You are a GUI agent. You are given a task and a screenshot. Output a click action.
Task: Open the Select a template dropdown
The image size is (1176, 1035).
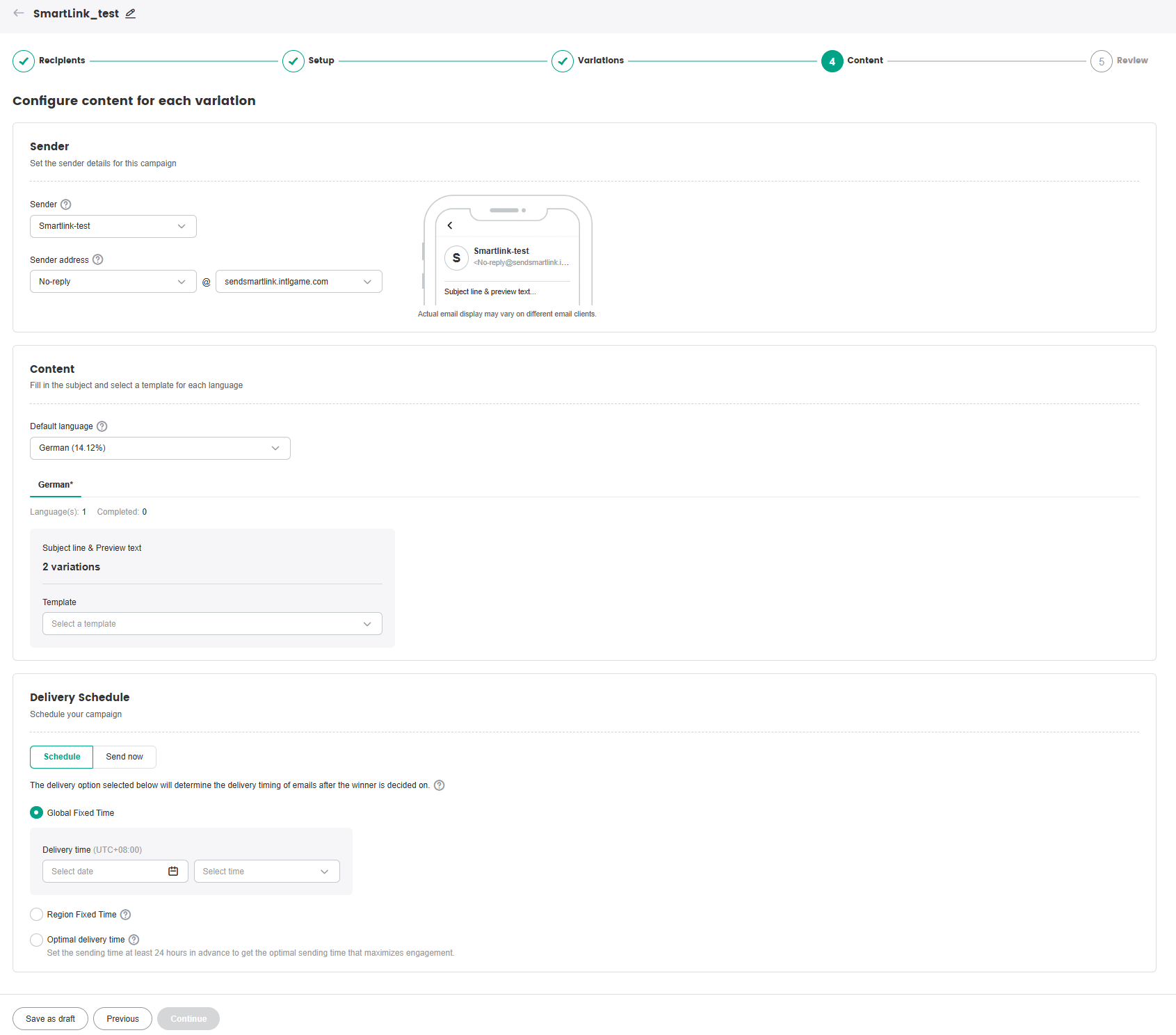(212, 624)
